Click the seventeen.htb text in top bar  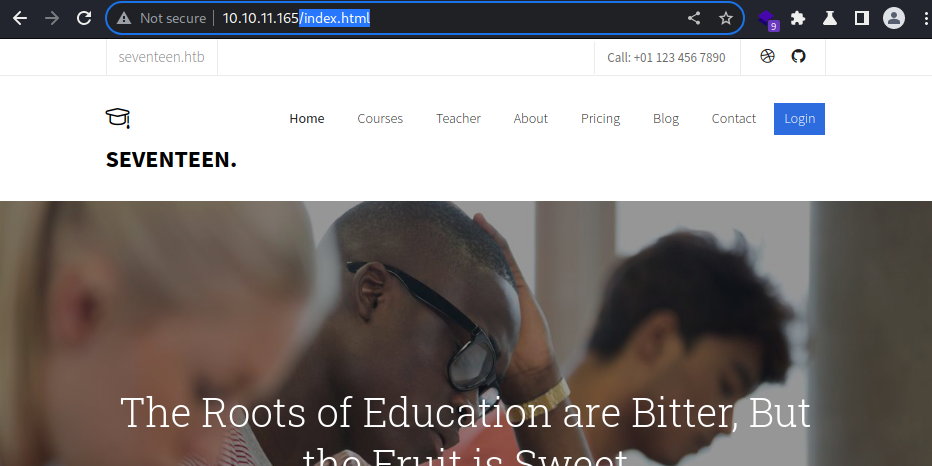(x=161, y=57)
